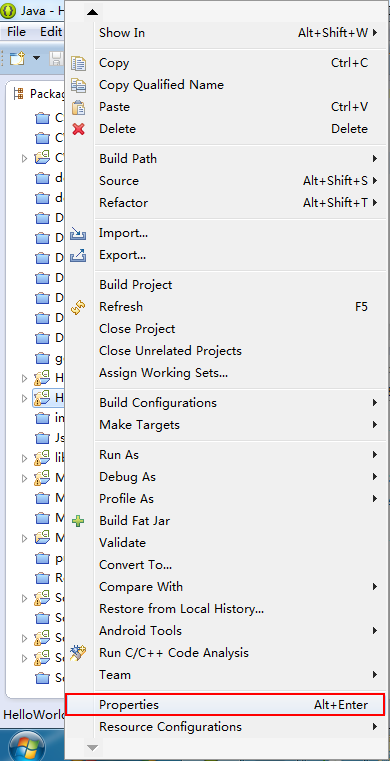Click the context menu scroll-up arrow
The width and height of the screenshot is (390, 761).
pyautogui.click(x=92, y=13)
